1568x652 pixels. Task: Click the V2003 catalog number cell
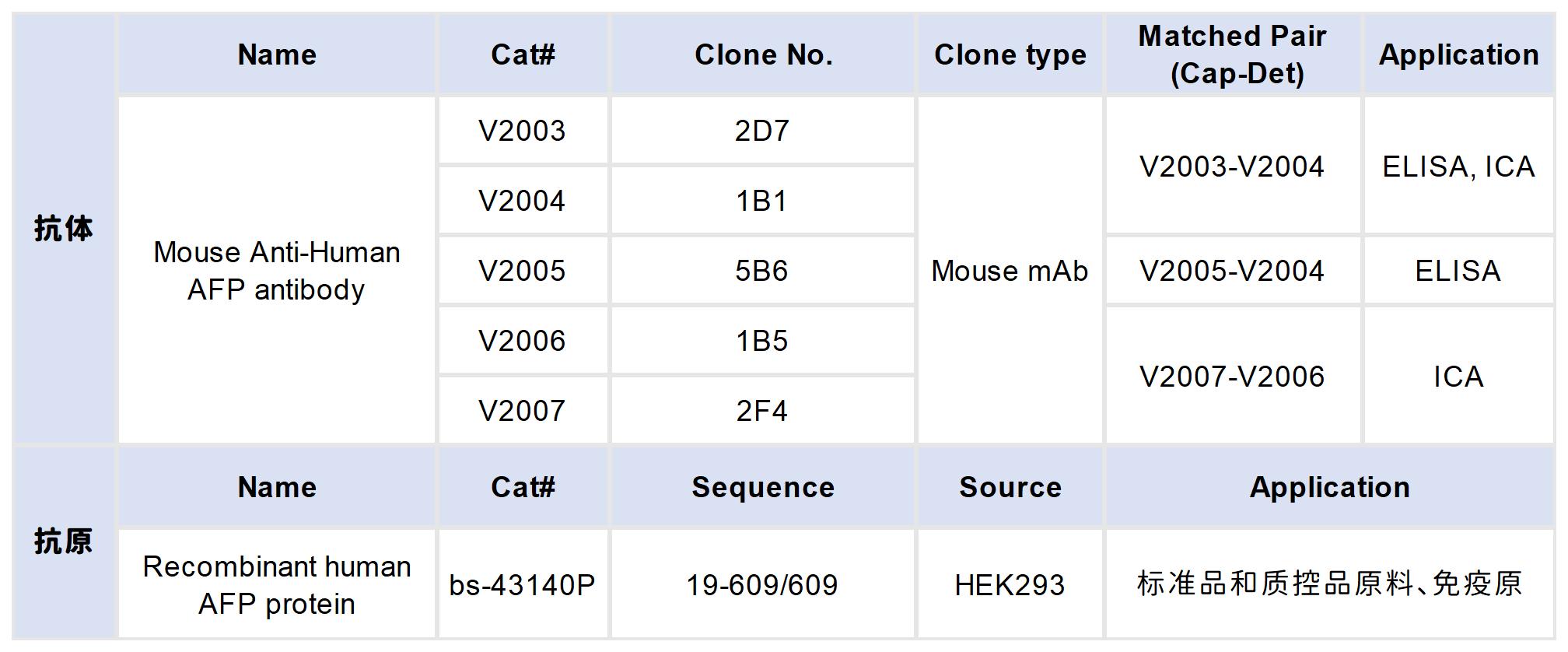pos(522,131)
